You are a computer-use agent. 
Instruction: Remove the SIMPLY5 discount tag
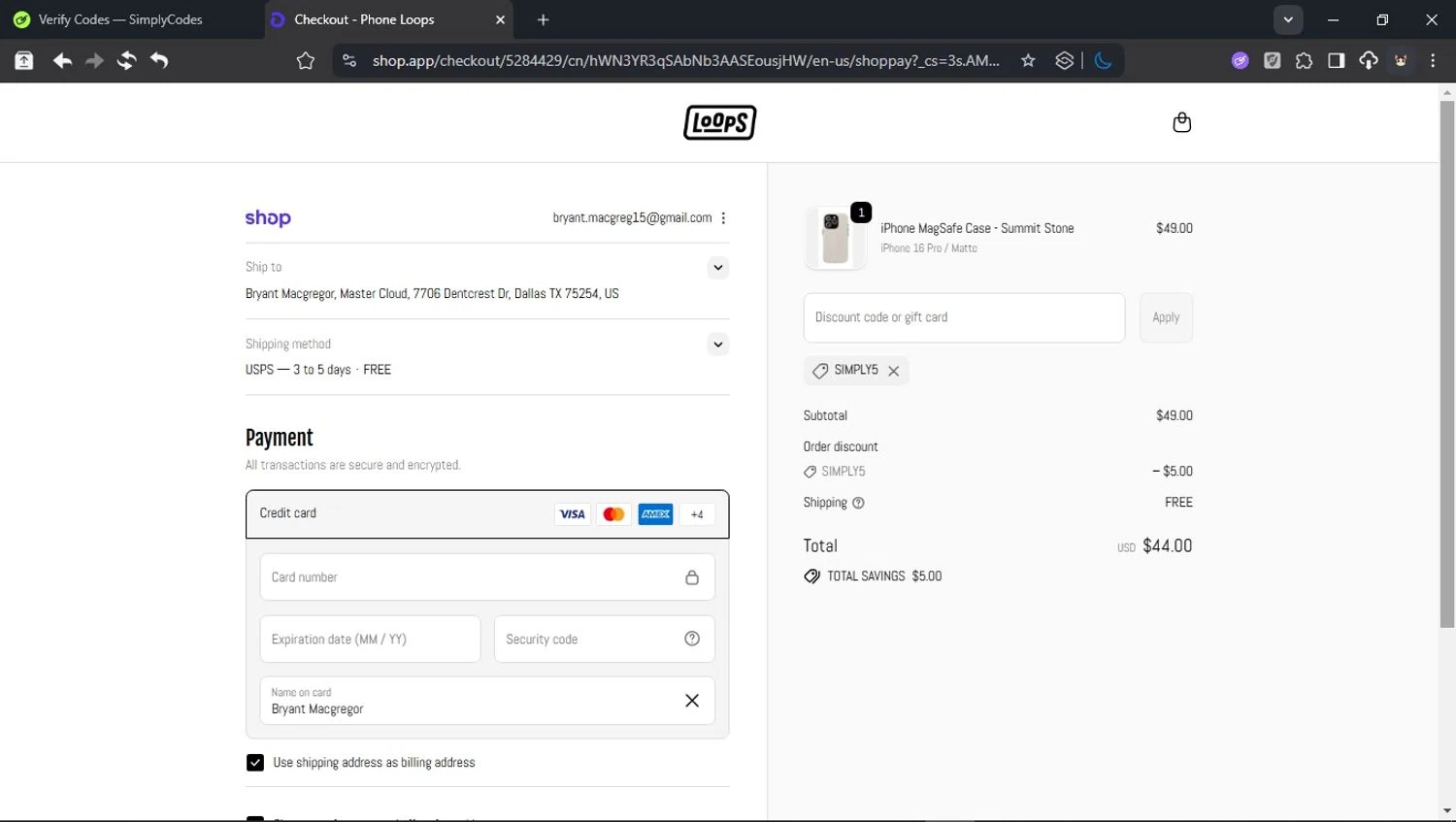coord(893,371)
